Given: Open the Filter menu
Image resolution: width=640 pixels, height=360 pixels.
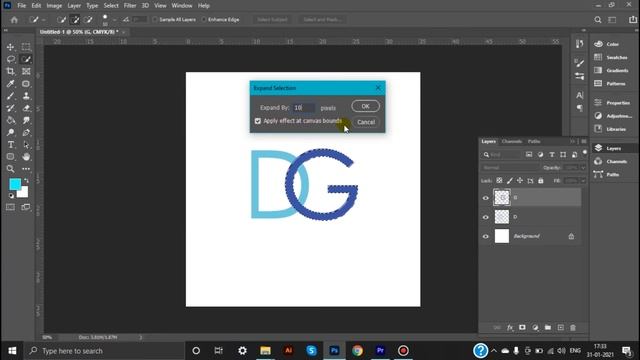Looking at the screenshot, I should point(130,6).
